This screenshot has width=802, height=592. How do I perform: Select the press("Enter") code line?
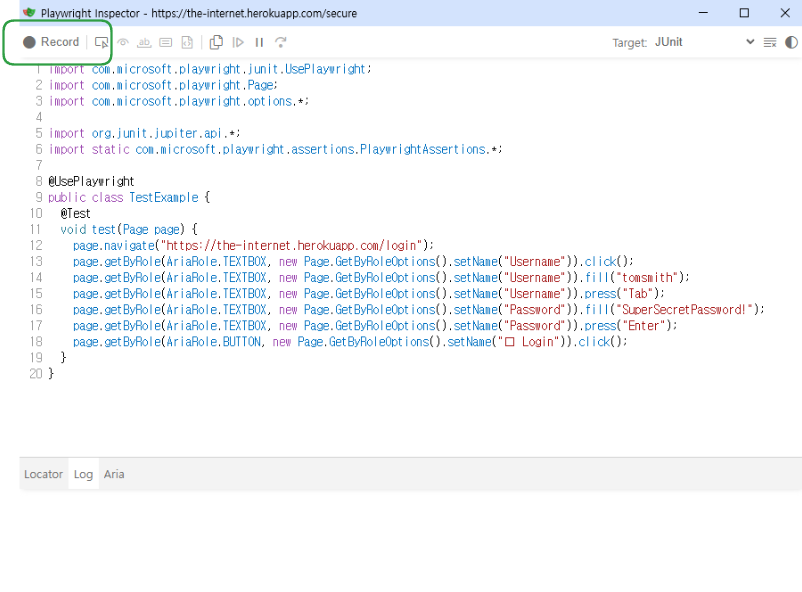[x=375, y=325]
